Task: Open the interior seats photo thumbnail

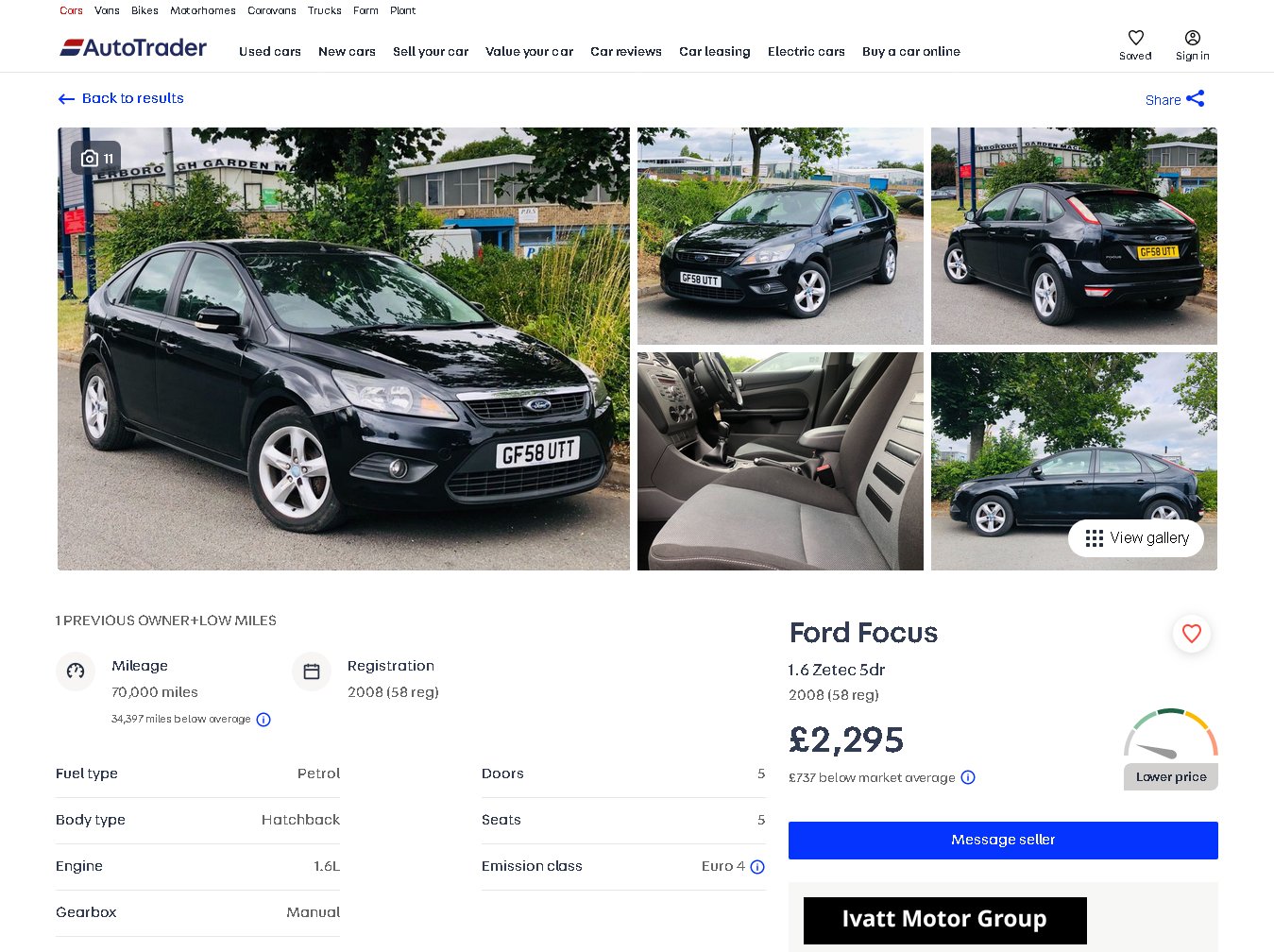Action: point(780,461)
